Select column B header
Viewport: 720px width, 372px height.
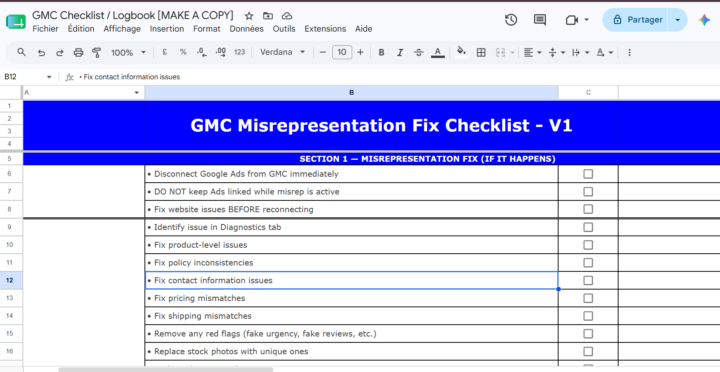coord(351,93)
